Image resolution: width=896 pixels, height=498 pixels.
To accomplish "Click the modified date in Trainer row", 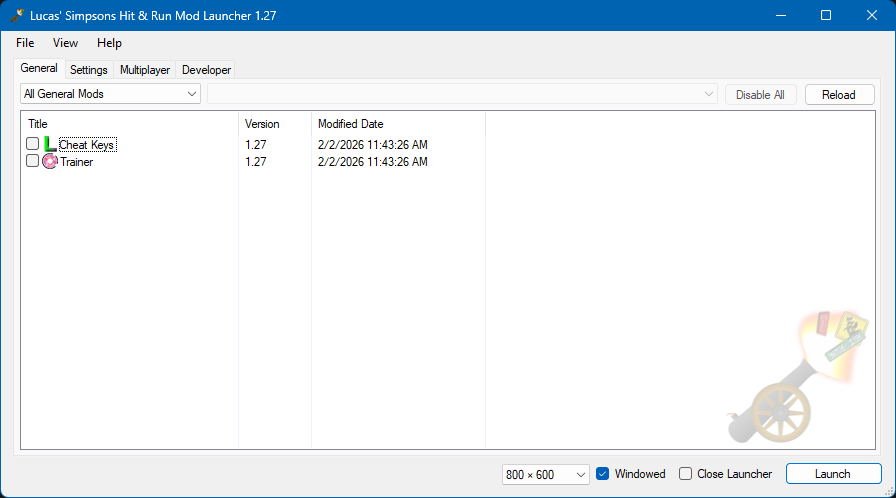I will (373, 162).
